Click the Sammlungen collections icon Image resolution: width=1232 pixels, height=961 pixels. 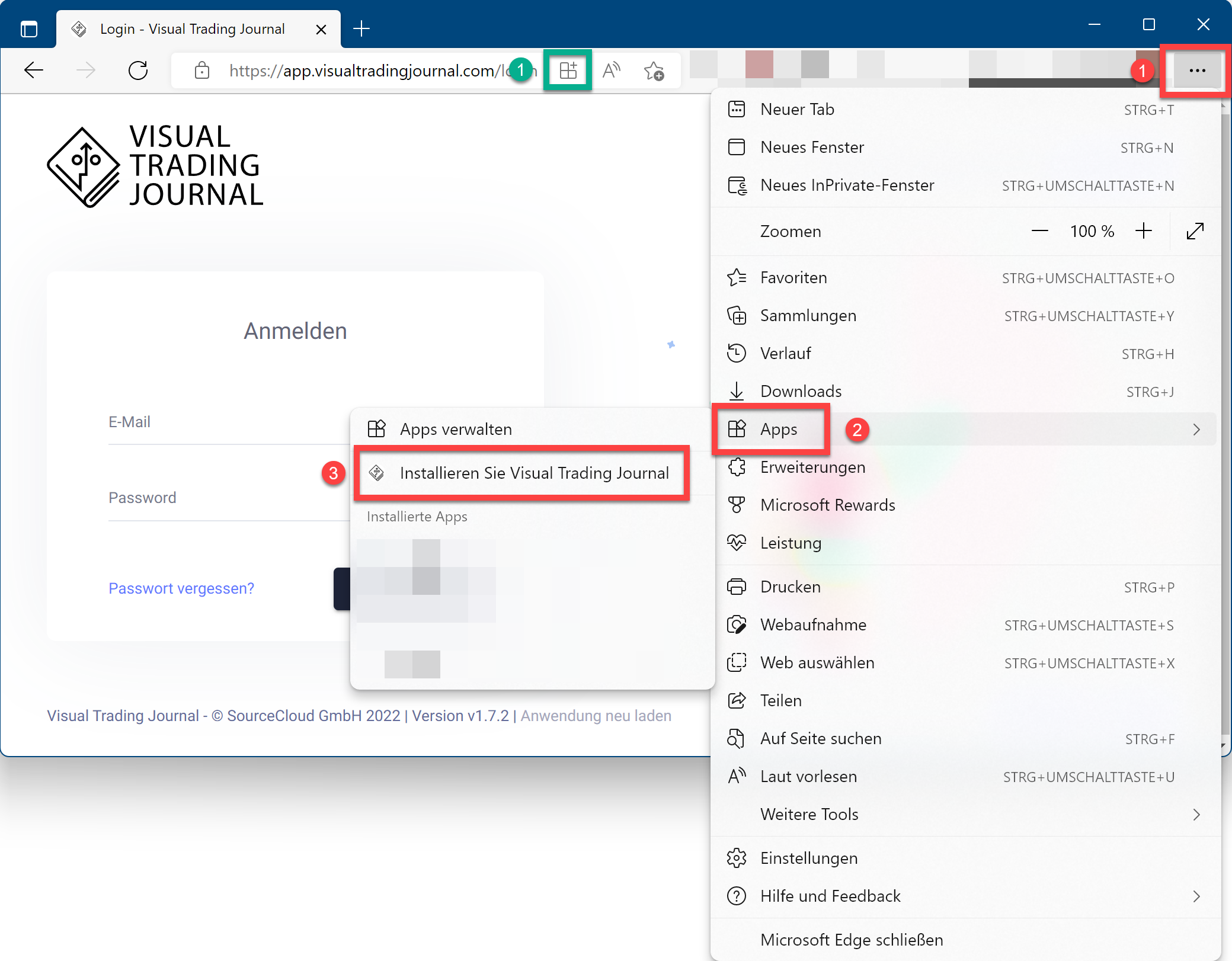[736, 316]
